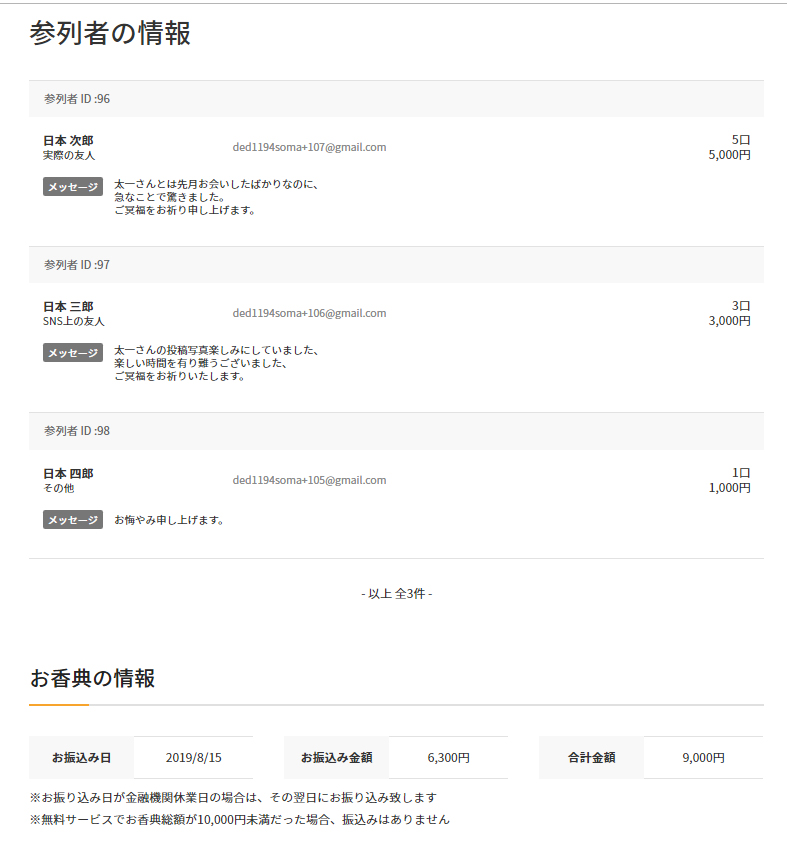Click email ded1194soma+105@gmail.com

309,480
